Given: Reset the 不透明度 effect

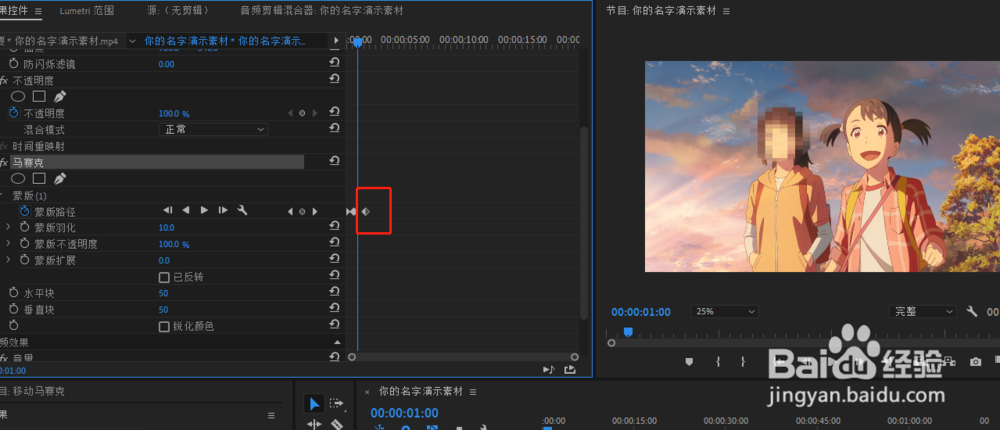Looking at the screenshot, I should tap(334, 80).
